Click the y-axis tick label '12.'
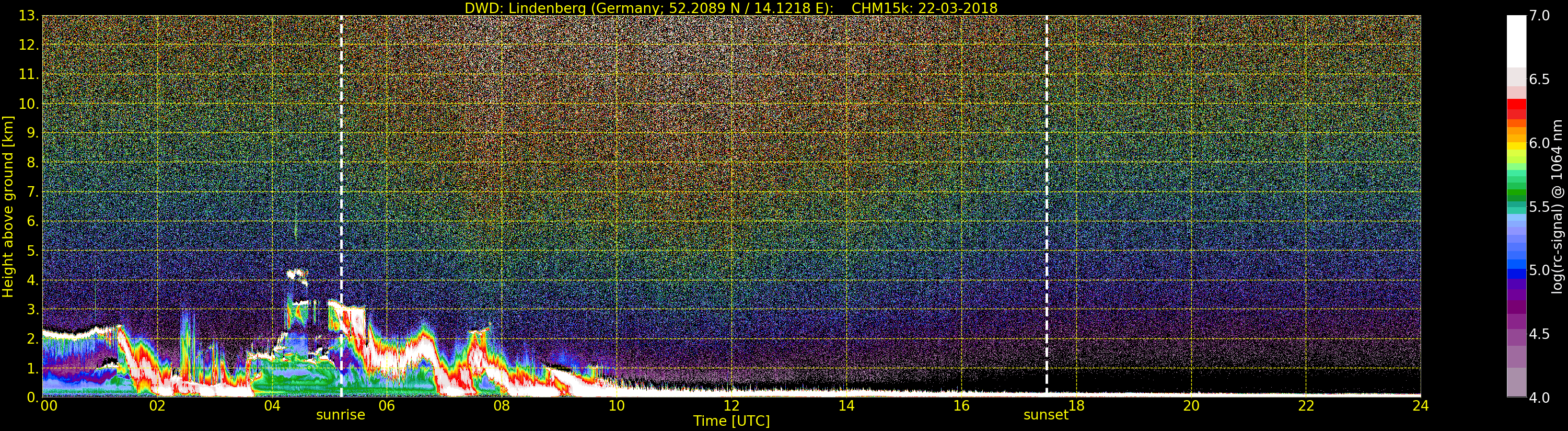 29,45
